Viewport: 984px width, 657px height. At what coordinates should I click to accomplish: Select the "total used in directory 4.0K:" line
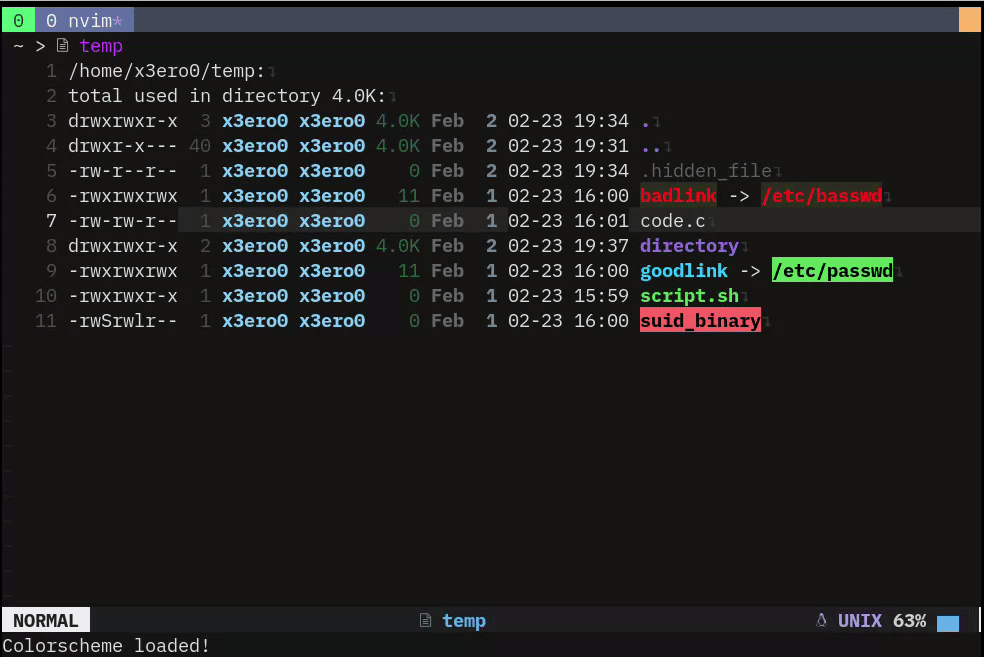227,96
